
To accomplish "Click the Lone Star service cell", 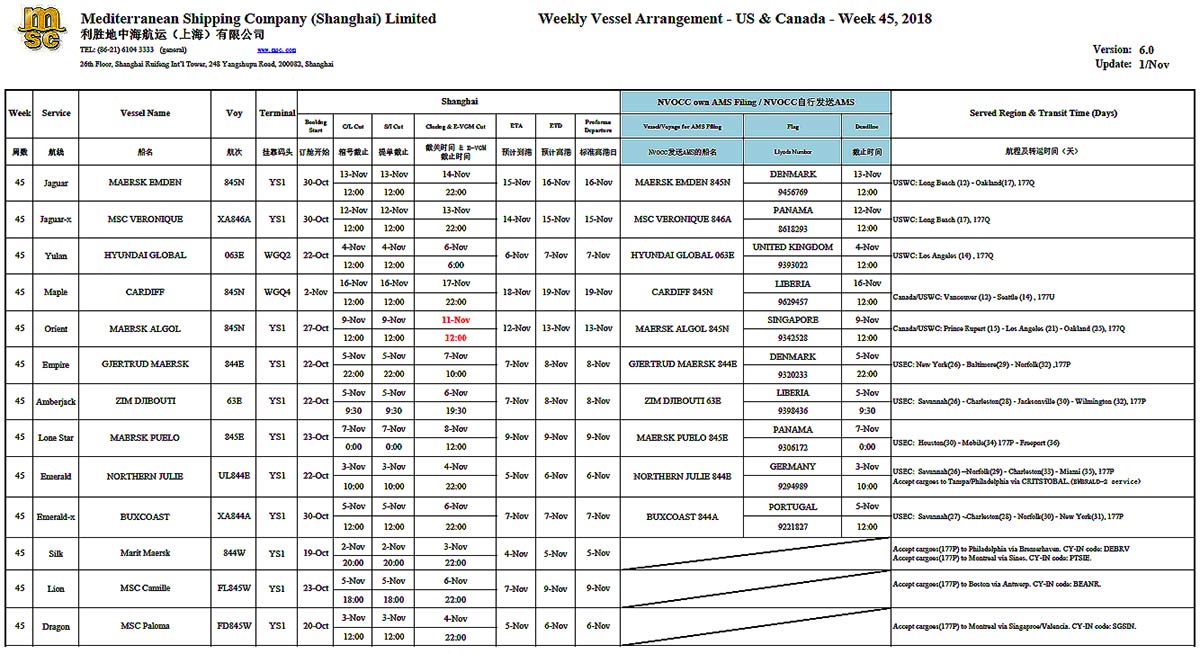I will [56, 438].
